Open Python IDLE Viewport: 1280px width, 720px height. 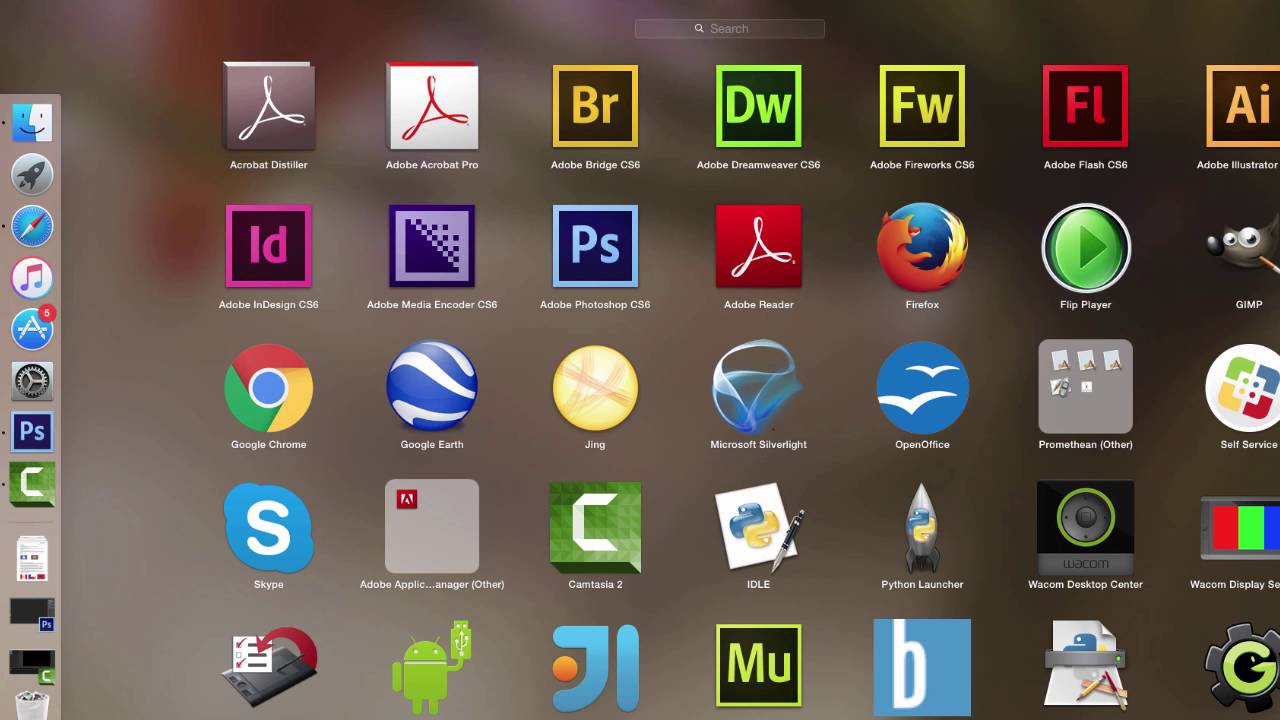click(x=759, y=526)
